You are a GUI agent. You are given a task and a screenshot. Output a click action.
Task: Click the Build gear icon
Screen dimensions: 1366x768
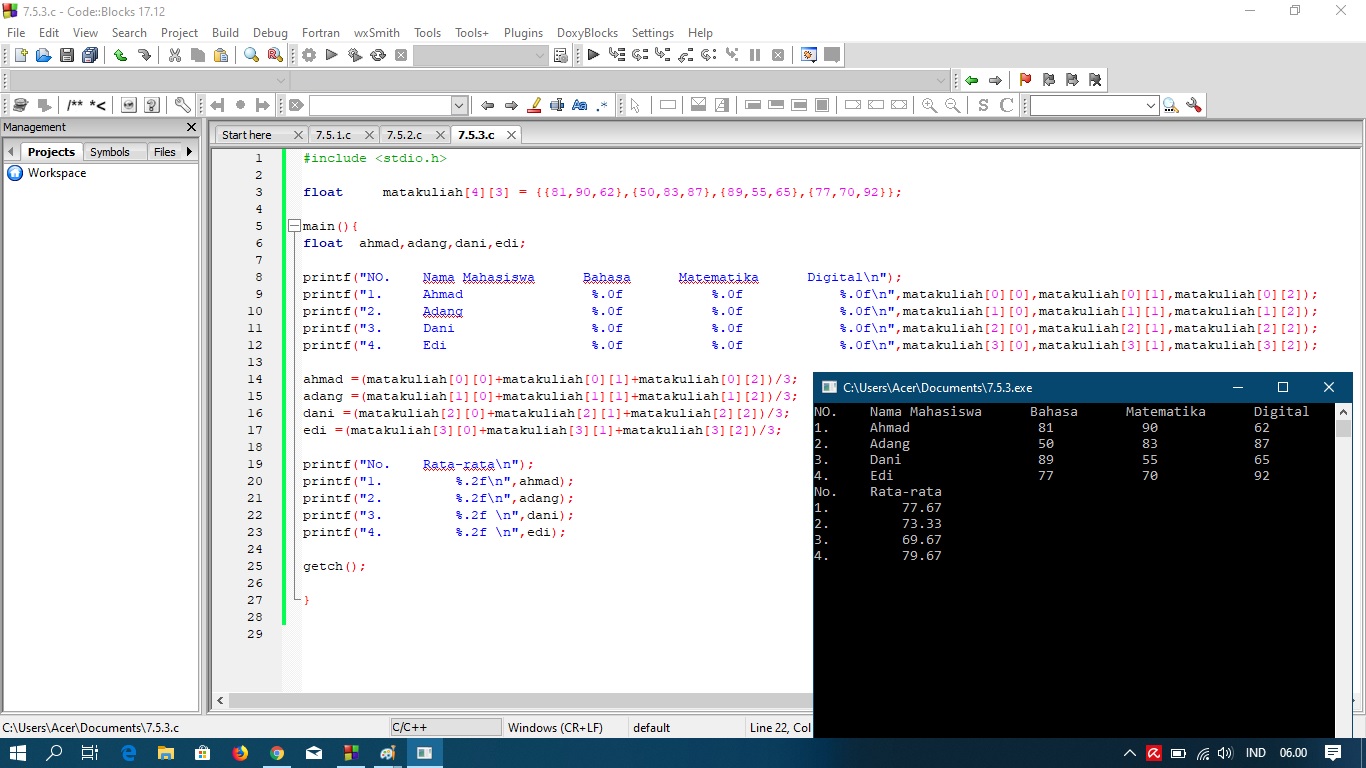309,56
